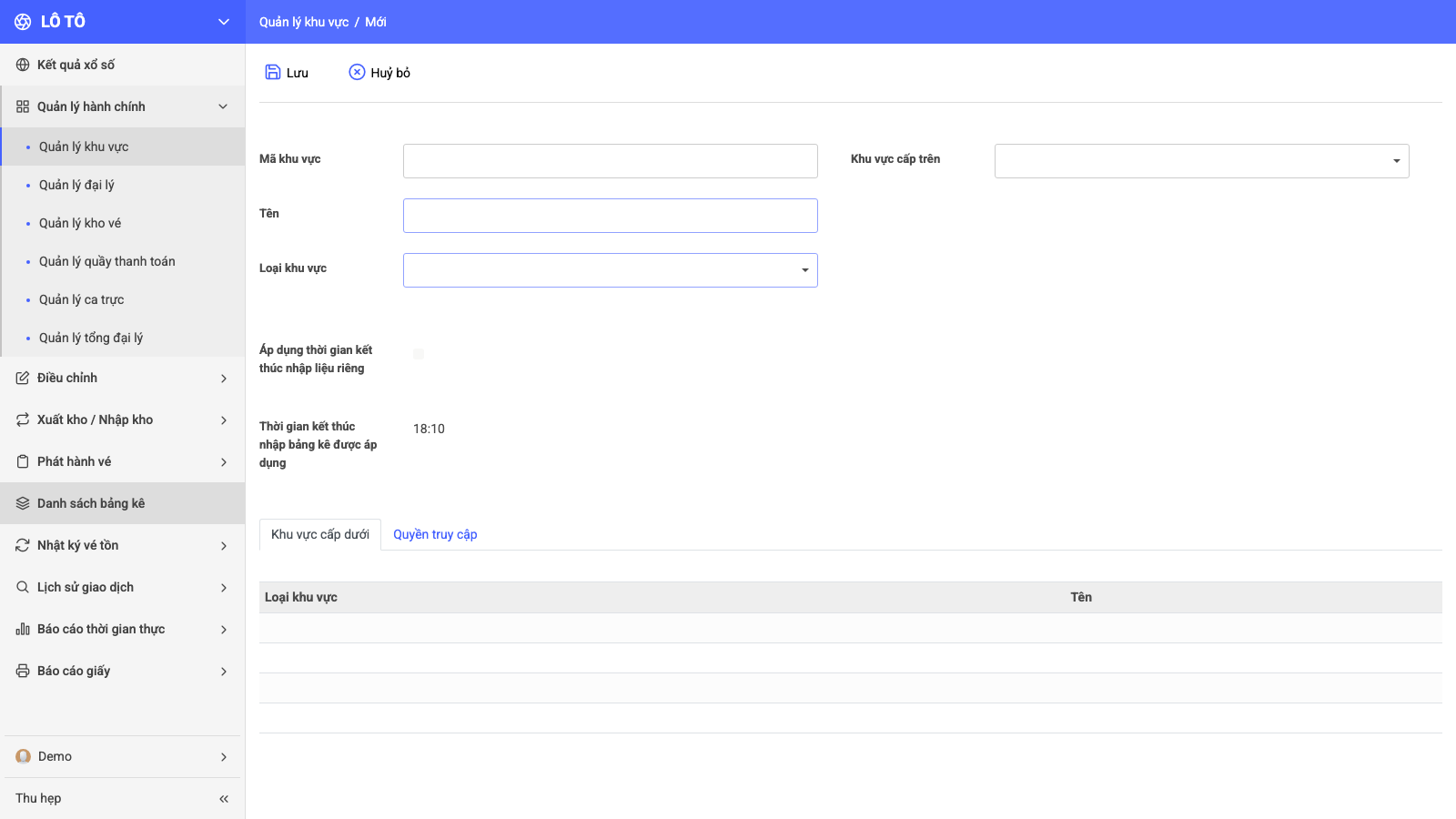This screenshot has height=819, width=1456.
Task: Open the Demo user menu arrow
Action: coord(224,756)
